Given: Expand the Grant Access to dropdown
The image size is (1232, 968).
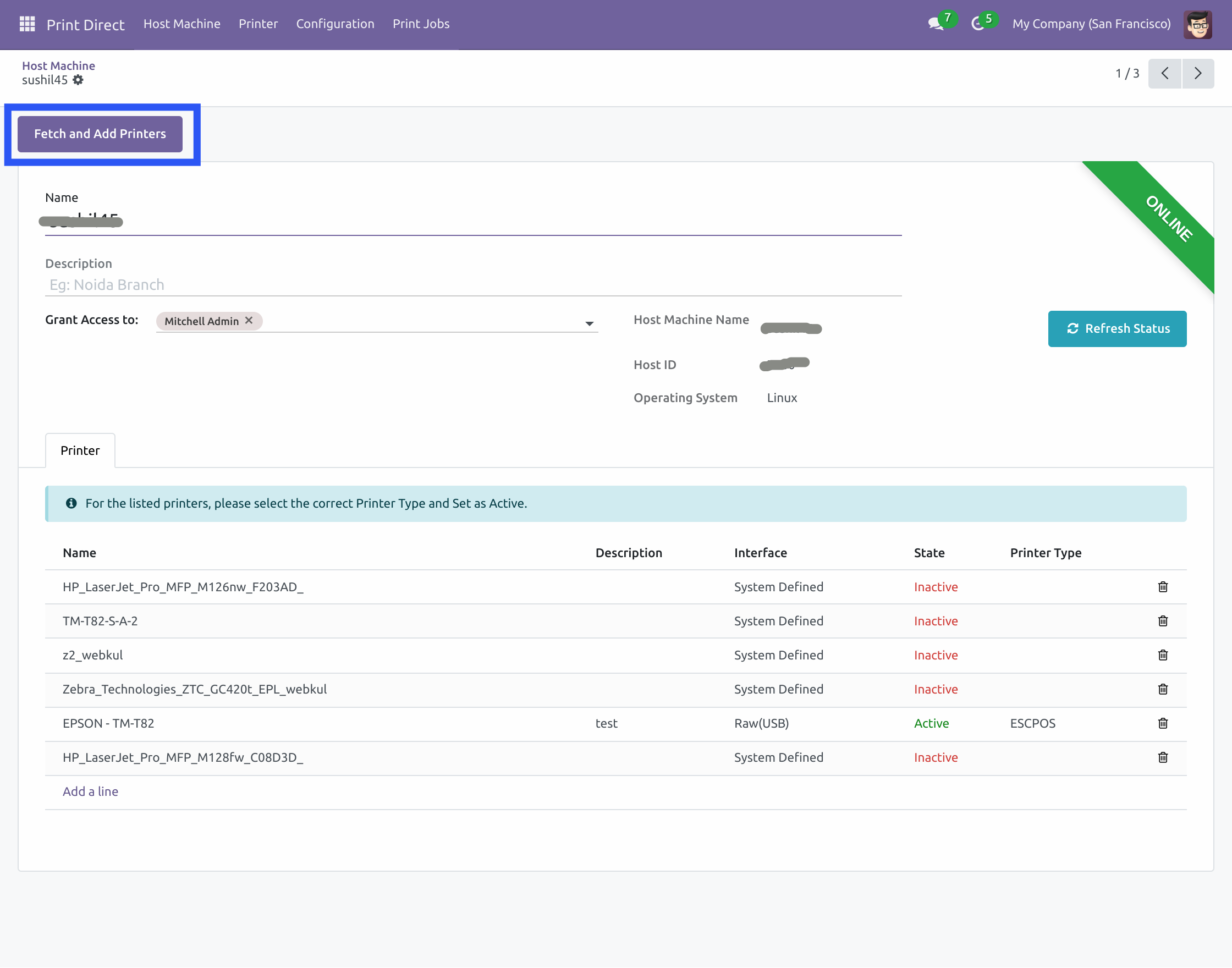Looking at the screenshot, I should click(590, 323).
